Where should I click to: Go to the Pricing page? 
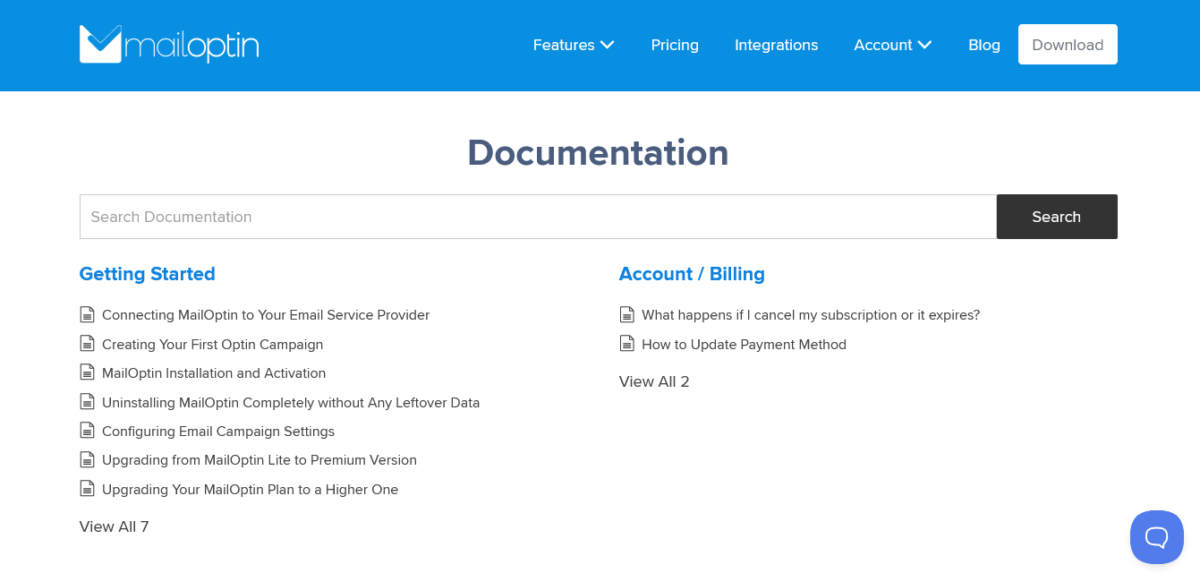click(675, 45)
